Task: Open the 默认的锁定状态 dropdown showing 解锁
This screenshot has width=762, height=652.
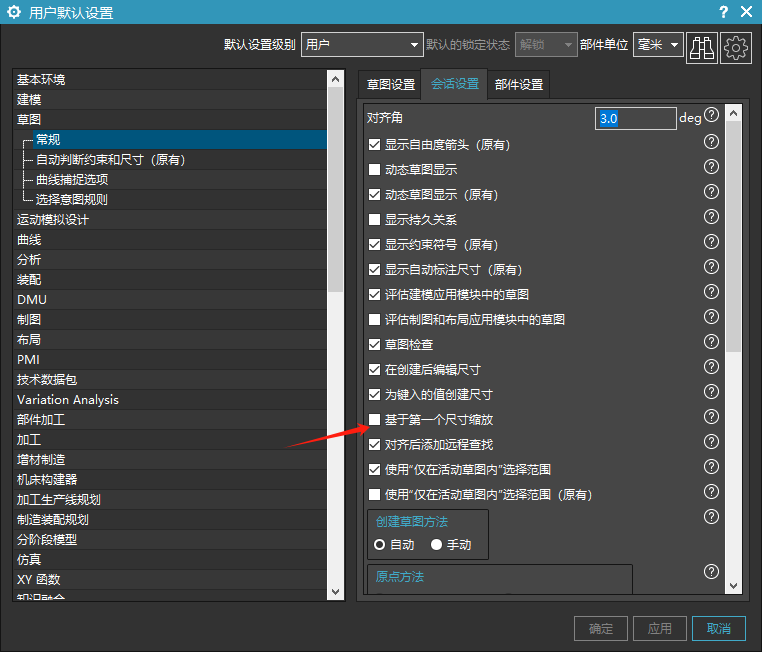Action: click(546, 45)
